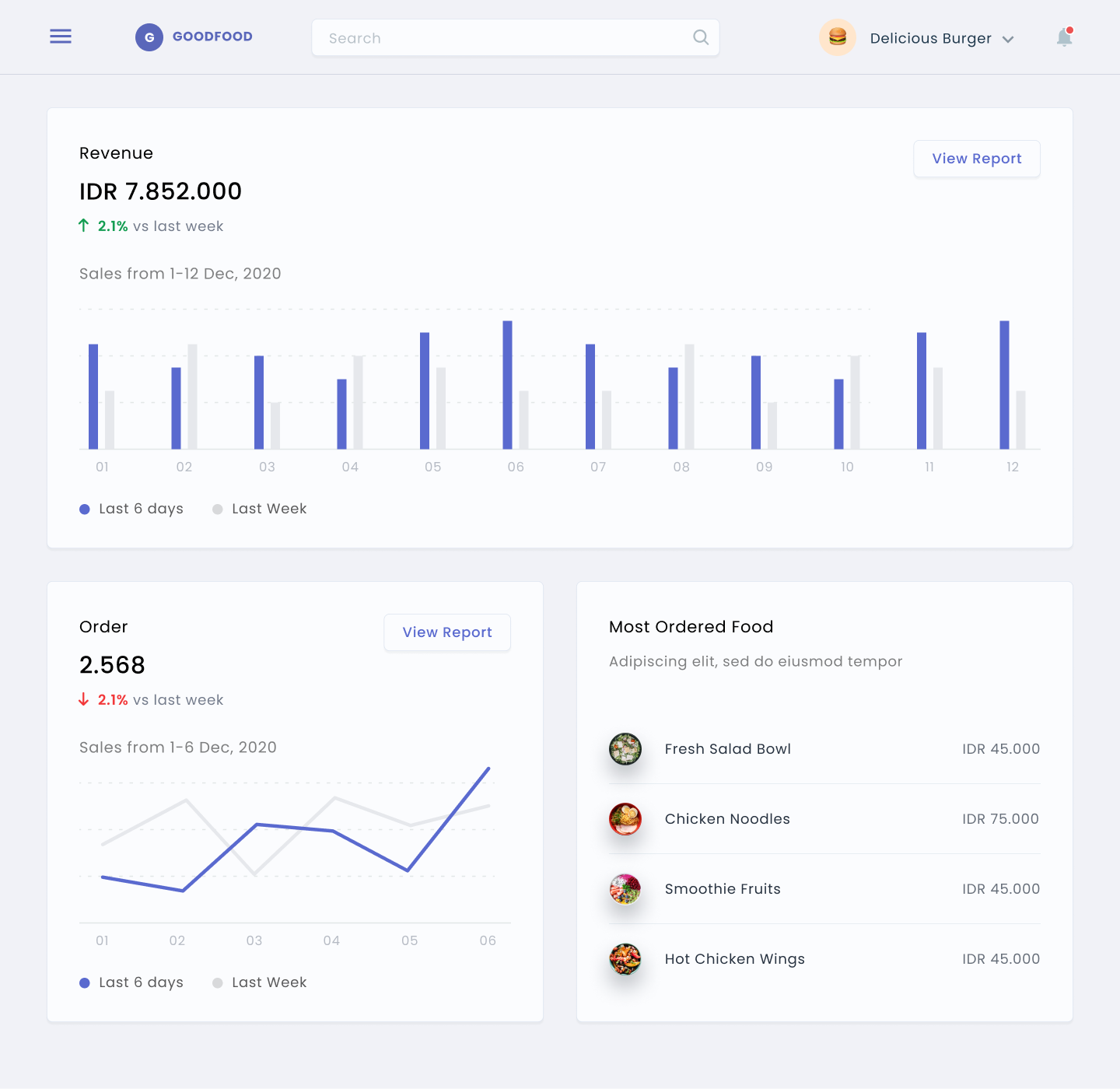1120x1089 pixels.
Task: Expand the Delicious Burger dropdown chevron
Action: point(1008,39)
